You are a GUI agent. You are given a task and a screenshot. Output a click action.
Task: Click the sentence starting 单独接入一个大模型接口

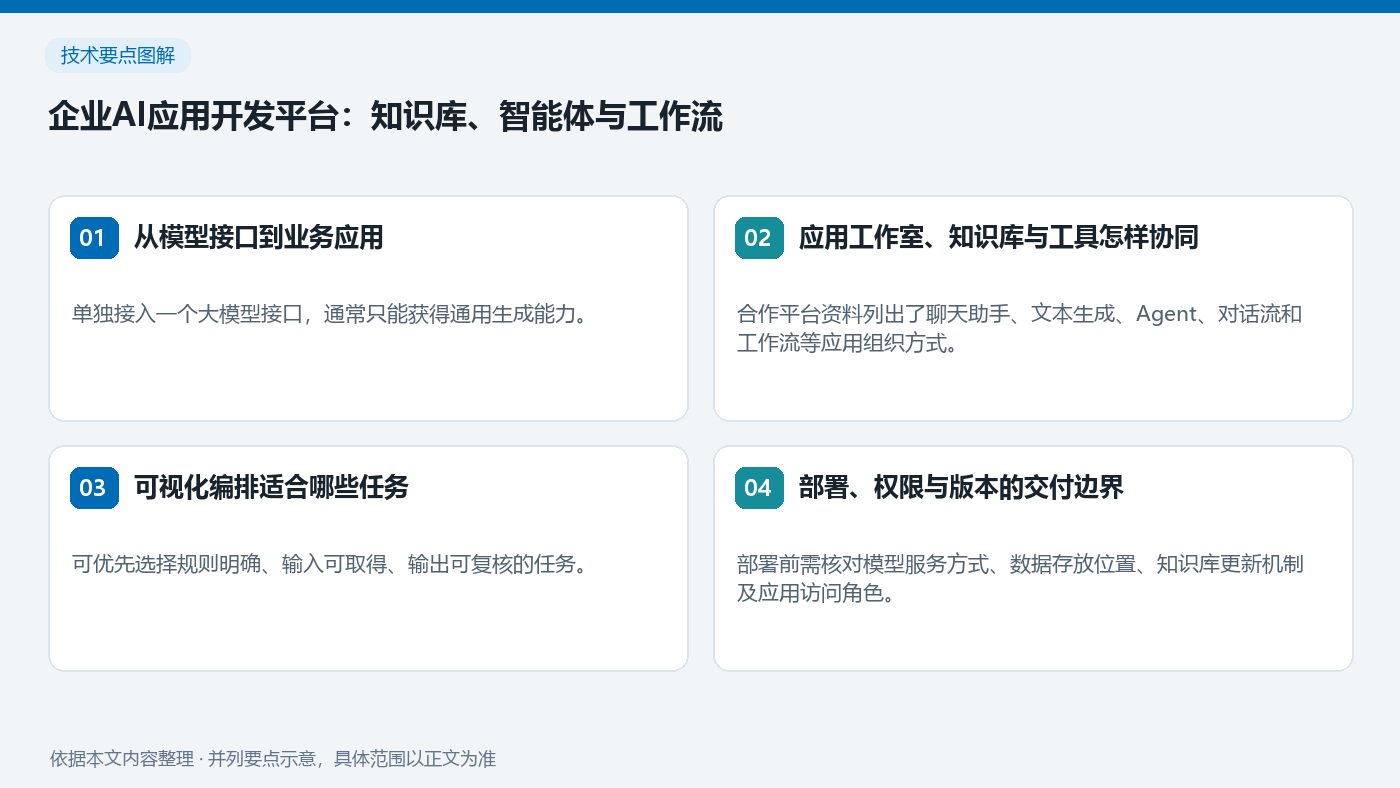pos(329,314)
